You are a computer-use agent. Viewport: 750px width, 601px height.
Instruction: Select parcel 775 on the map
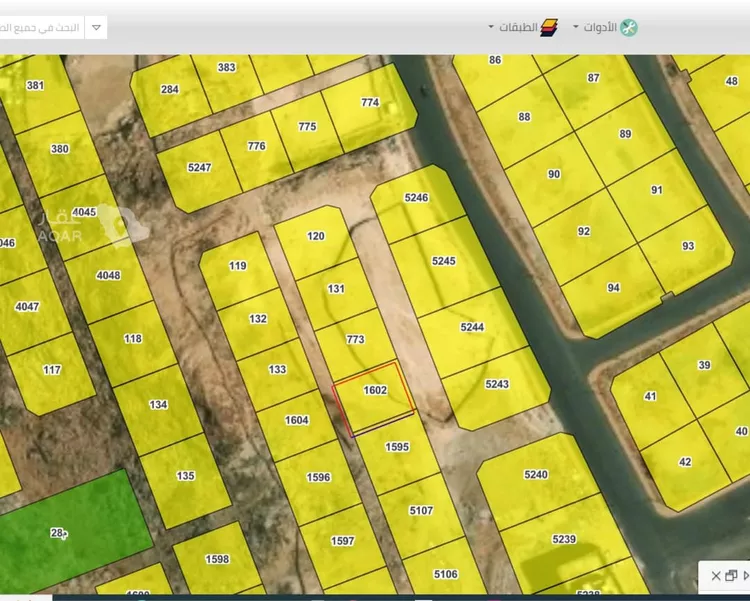point(307,132)
